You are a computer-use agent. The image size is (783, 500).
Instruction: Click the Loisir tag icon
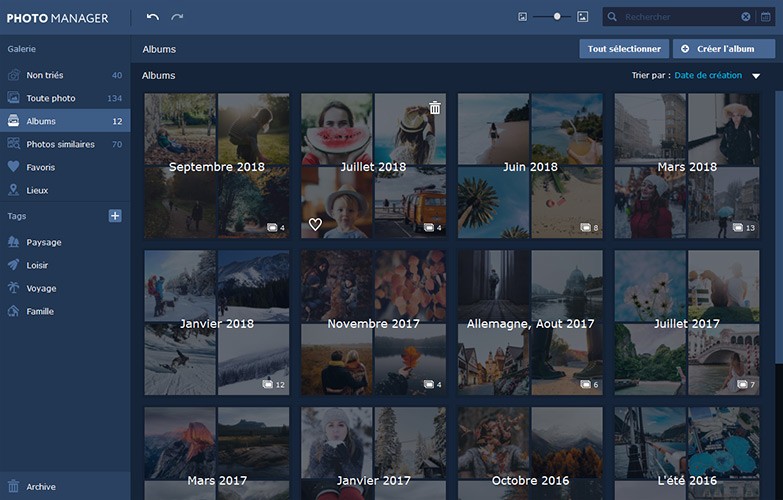13,265
